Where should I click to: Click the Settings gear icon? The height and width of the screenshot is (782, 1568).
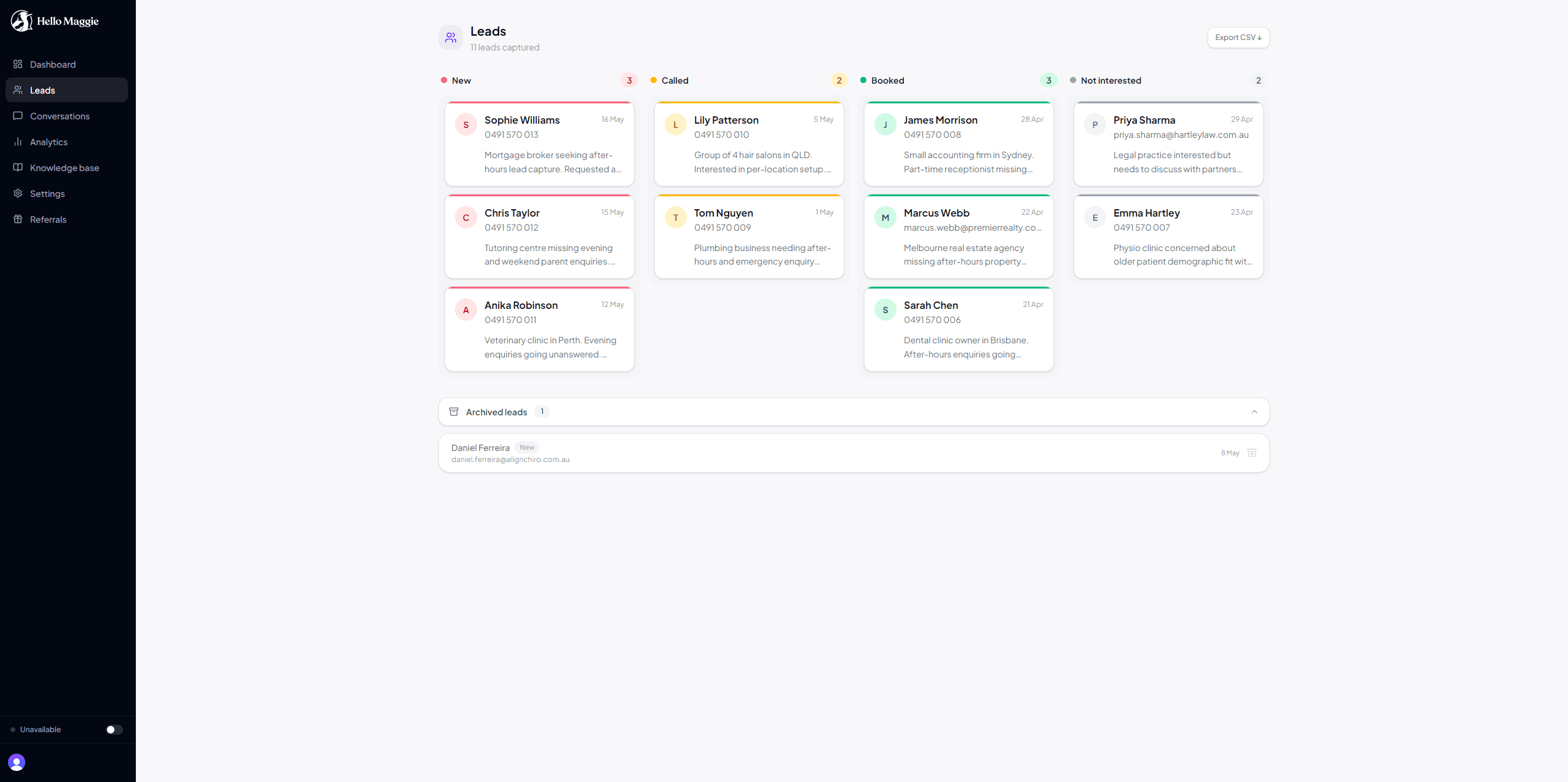point(18,193)
